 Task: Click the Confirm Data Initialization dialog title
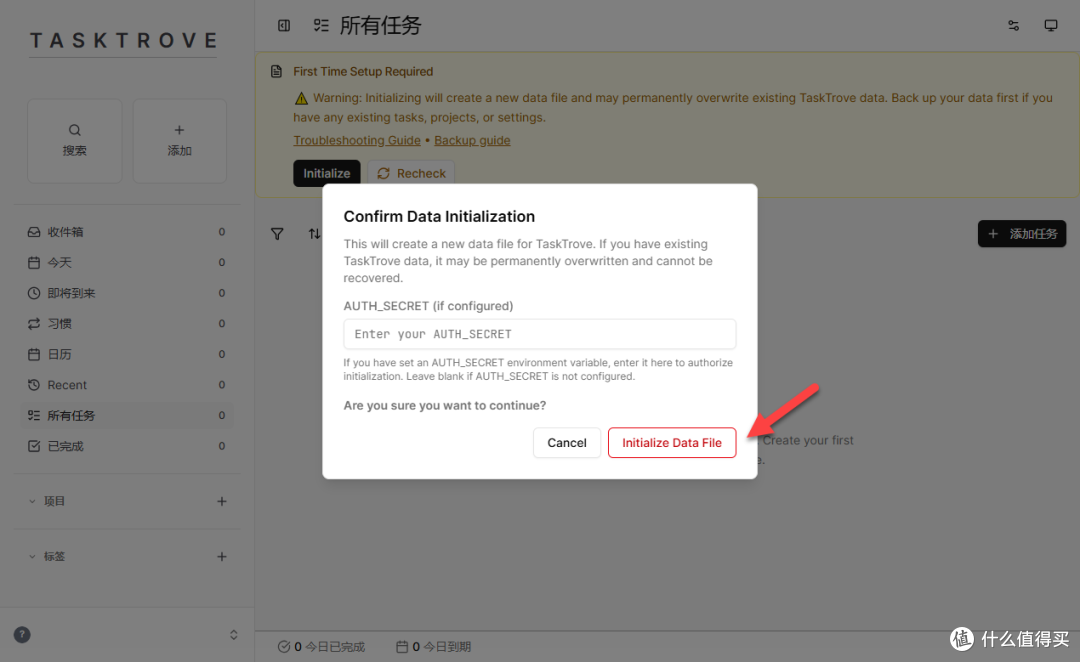(x=439, y=216)
